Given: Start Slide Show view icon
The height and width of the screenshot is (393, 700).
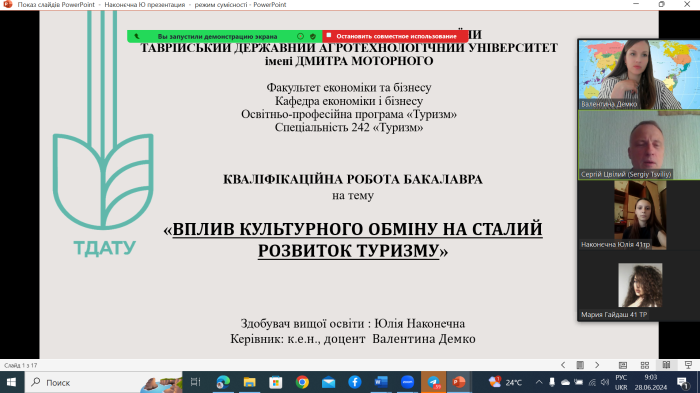Looking at the screenshot, I should (688, 365).
